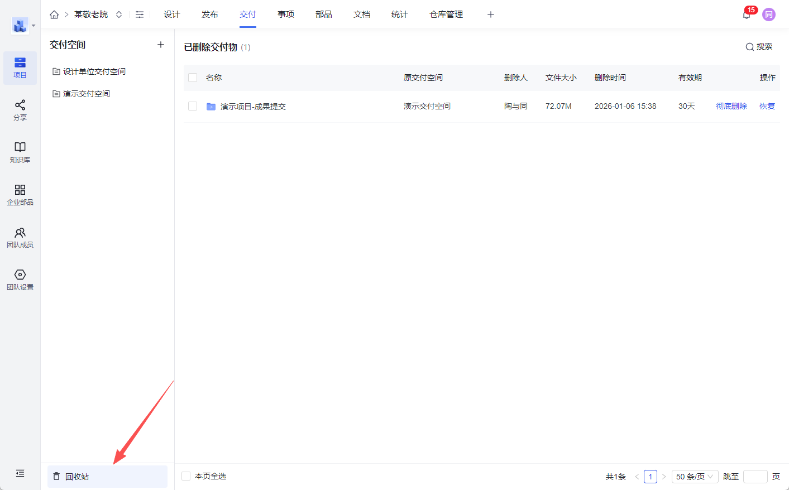Click the page jump input field
The width and height of the screenshot is (789, 490).
(x=755, y=477)
